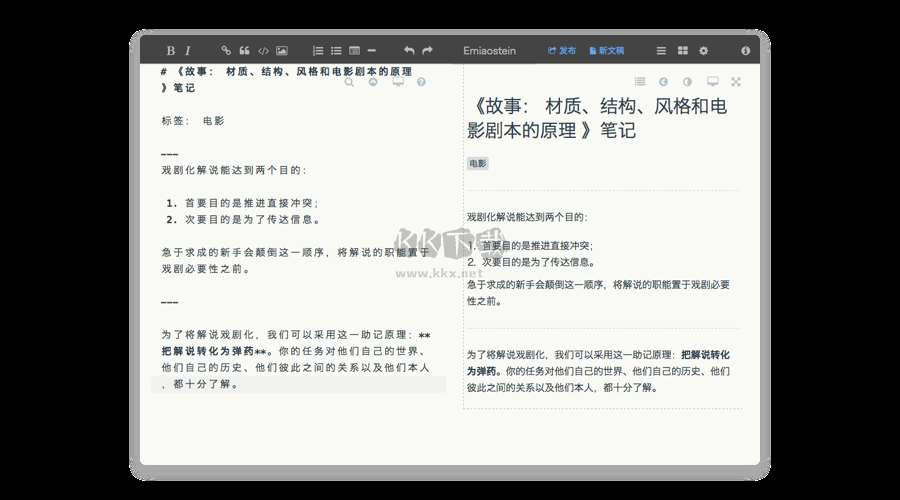900x500 pixels.
Task: Insert a bulleted list
Action: click(336, 50)
